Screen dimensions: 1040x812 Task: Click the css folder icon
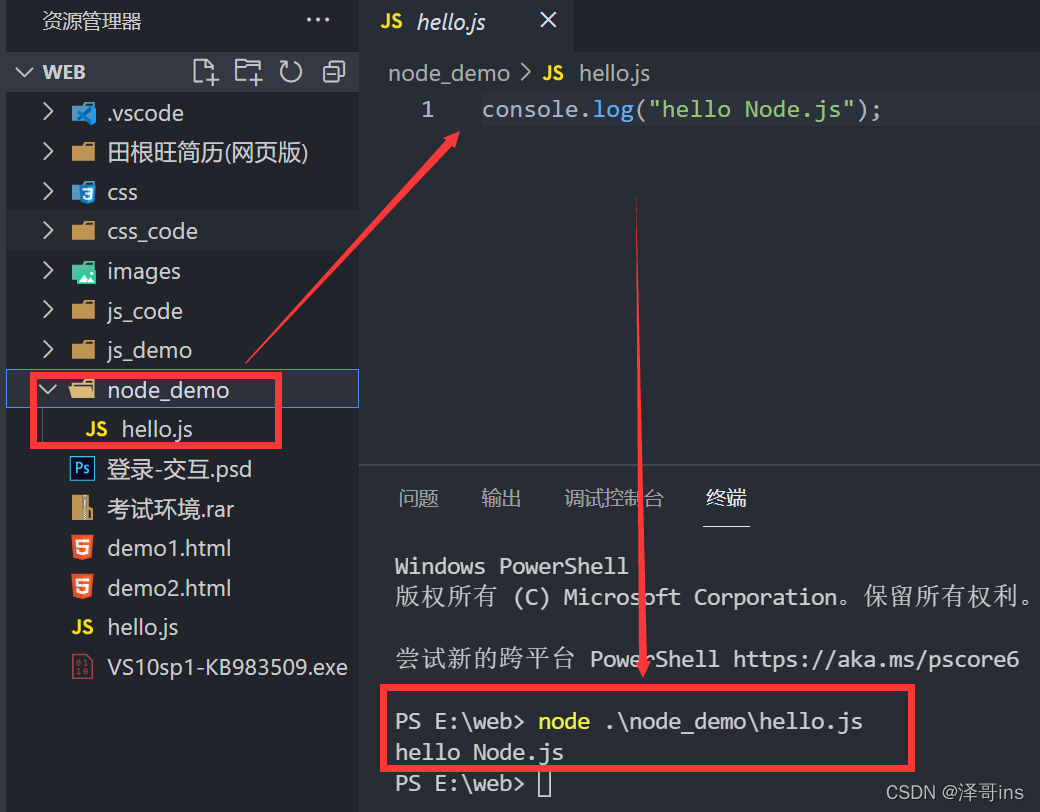[x=84, y=192]
